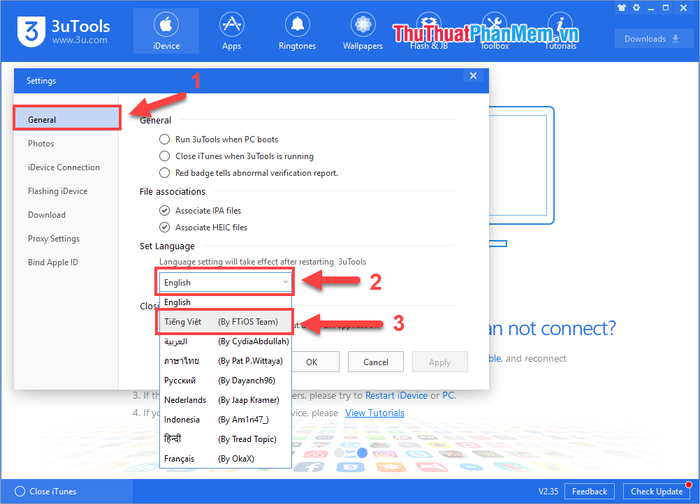
Task: Choose Thai by Pat P.Wittaya
Action: [x=225, y=361]
